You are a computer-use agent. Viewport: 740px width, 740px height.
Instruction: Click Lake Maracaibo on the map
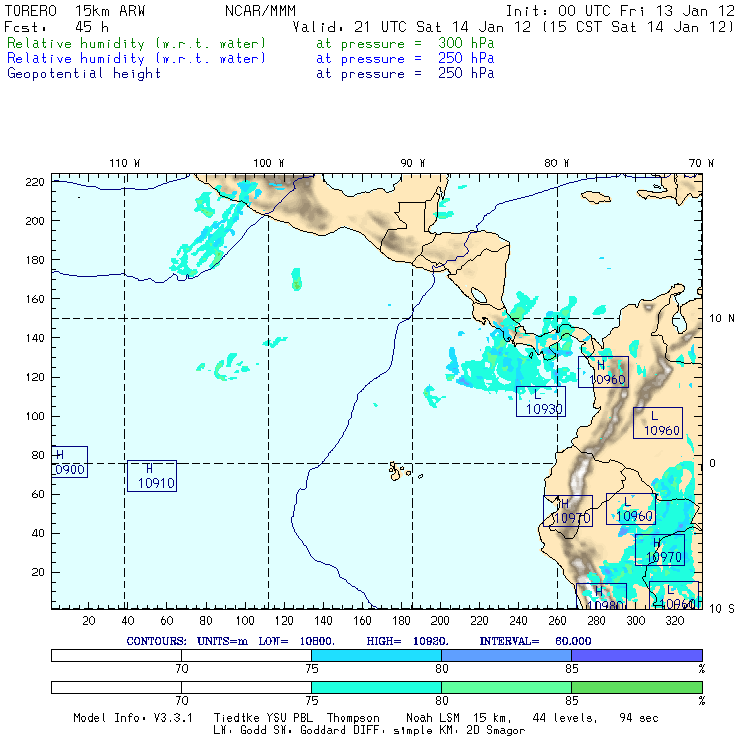click(679, 322)
